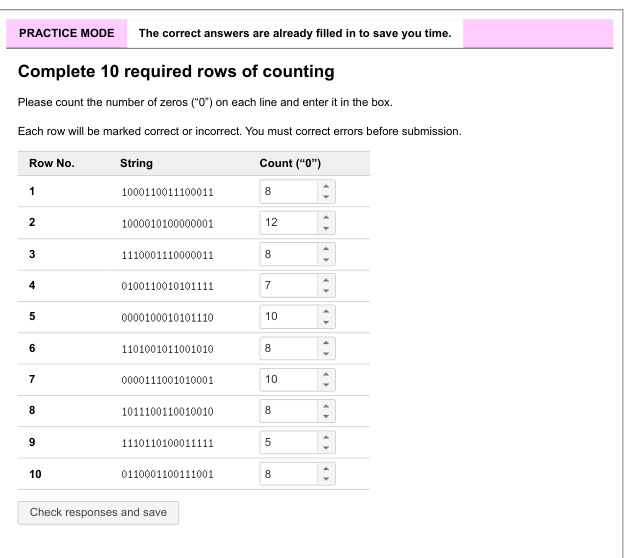
Task: Focus the row 9 count field showing 5
Action: [286, 441]
